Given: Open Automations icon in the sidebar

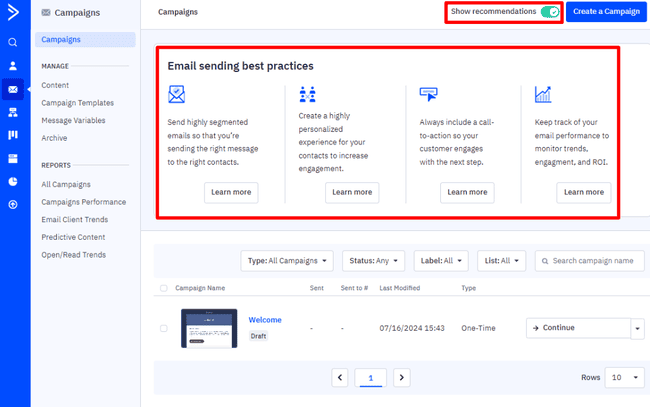Looking at the screenshot, I should pyautogui.click(x=13, y=112).
